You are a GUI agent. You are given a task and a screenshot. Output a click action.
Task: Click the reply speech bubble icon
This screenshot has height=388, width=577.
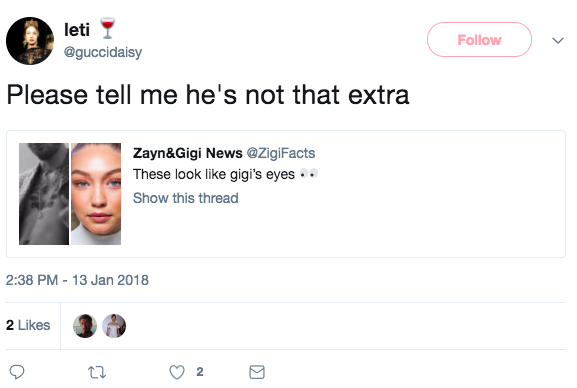pos(17,372)
